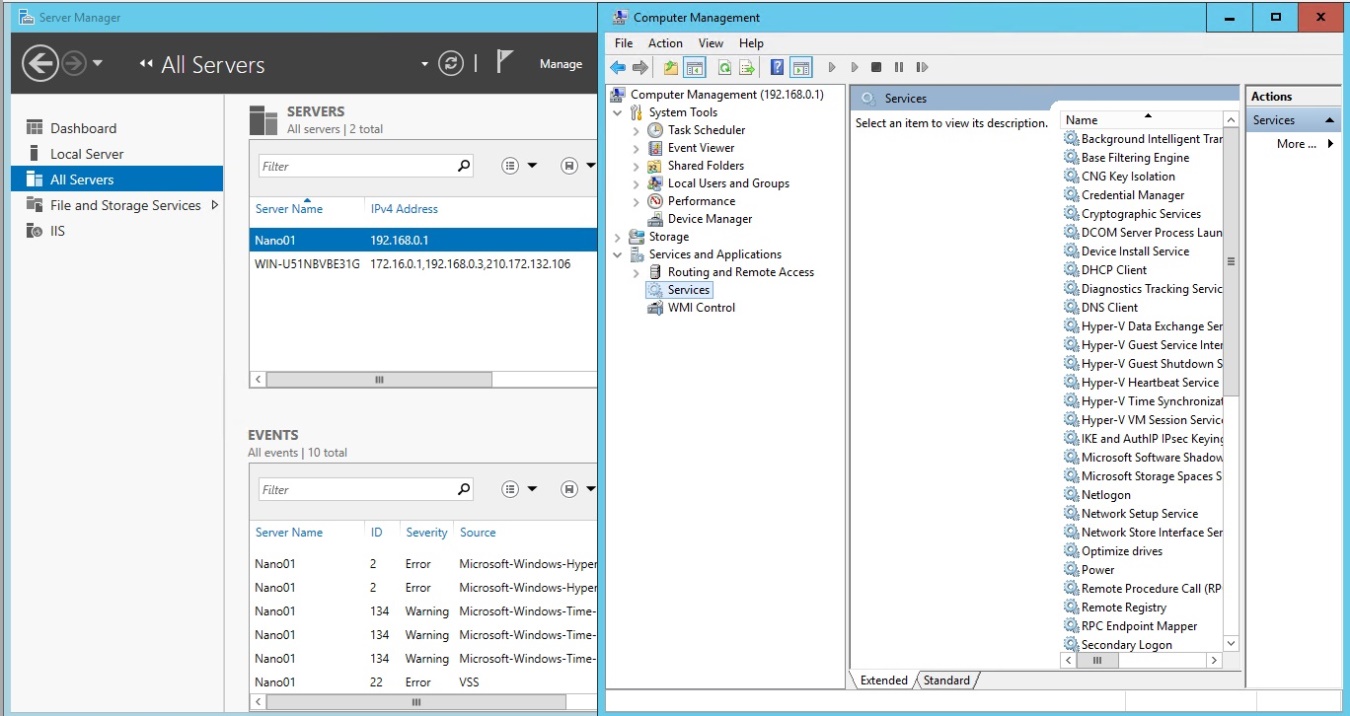The image size is (1350, 716).
Task: Click the Local Server icon in sidebar
Action: click(x=35, y=154)
